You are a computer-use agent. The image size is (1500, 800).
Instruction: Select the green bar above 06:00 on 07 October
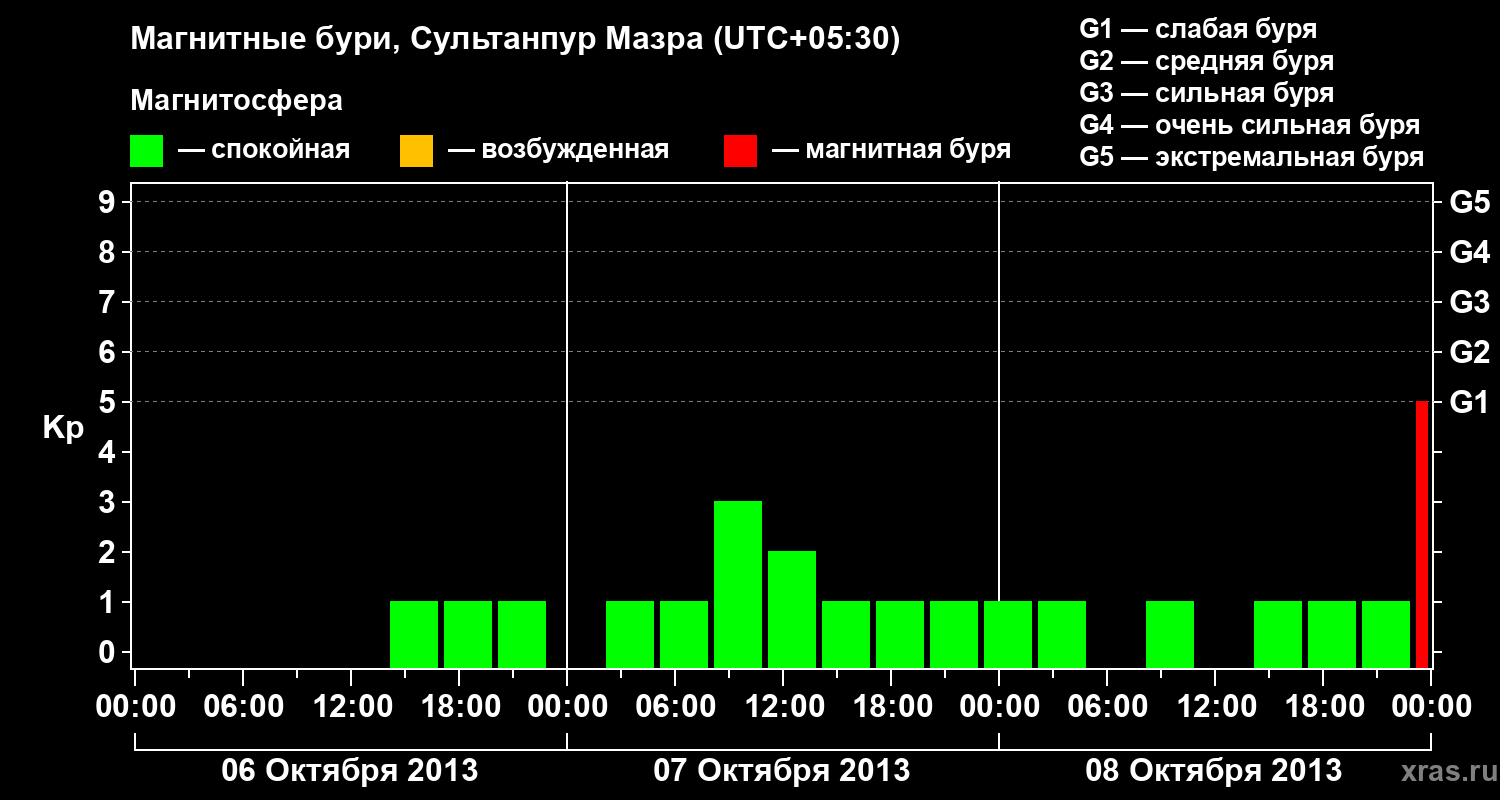[684, 634]
